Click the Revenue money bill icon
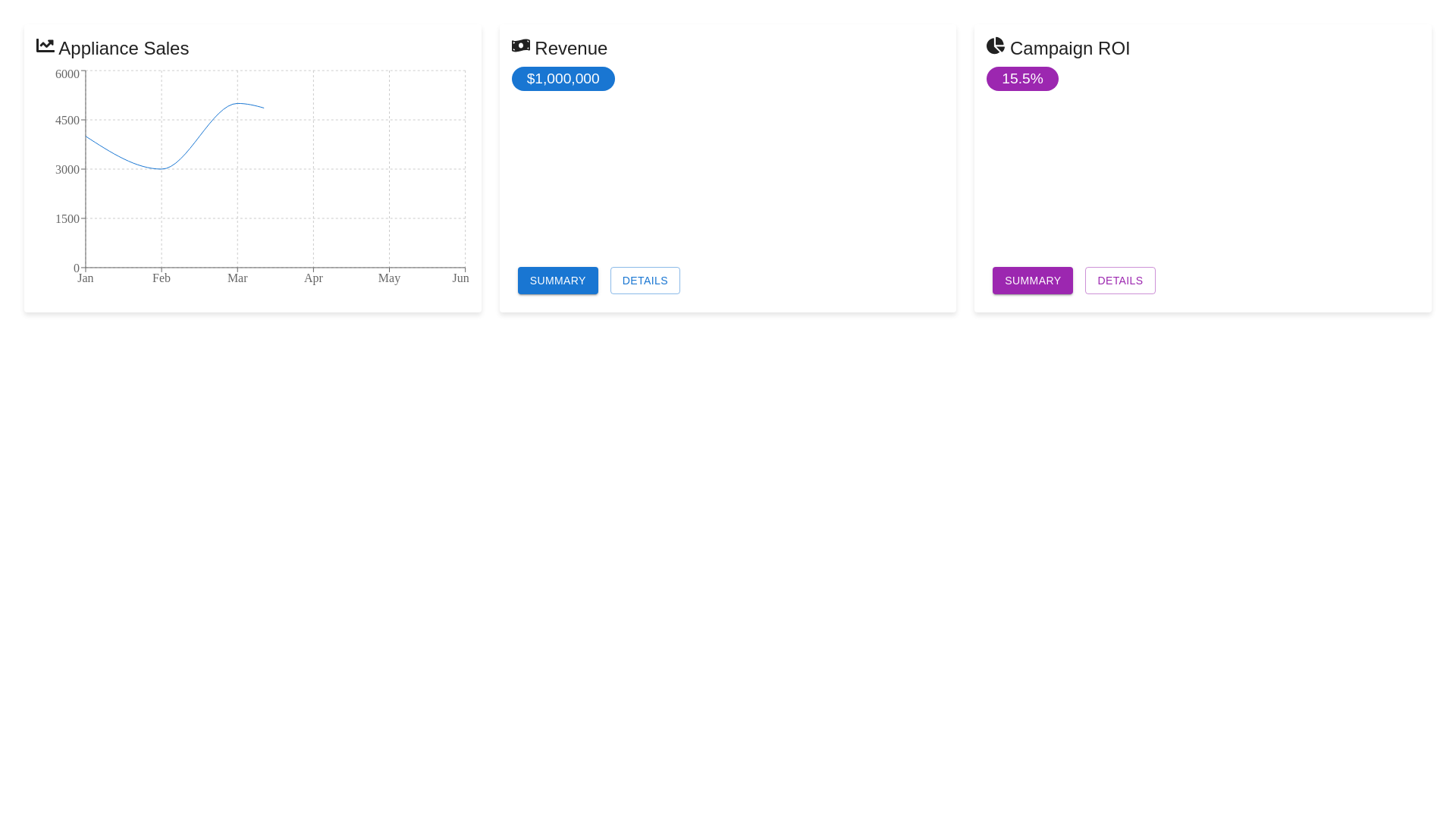This screenshot has width=1456, height=819. [521, 45]
